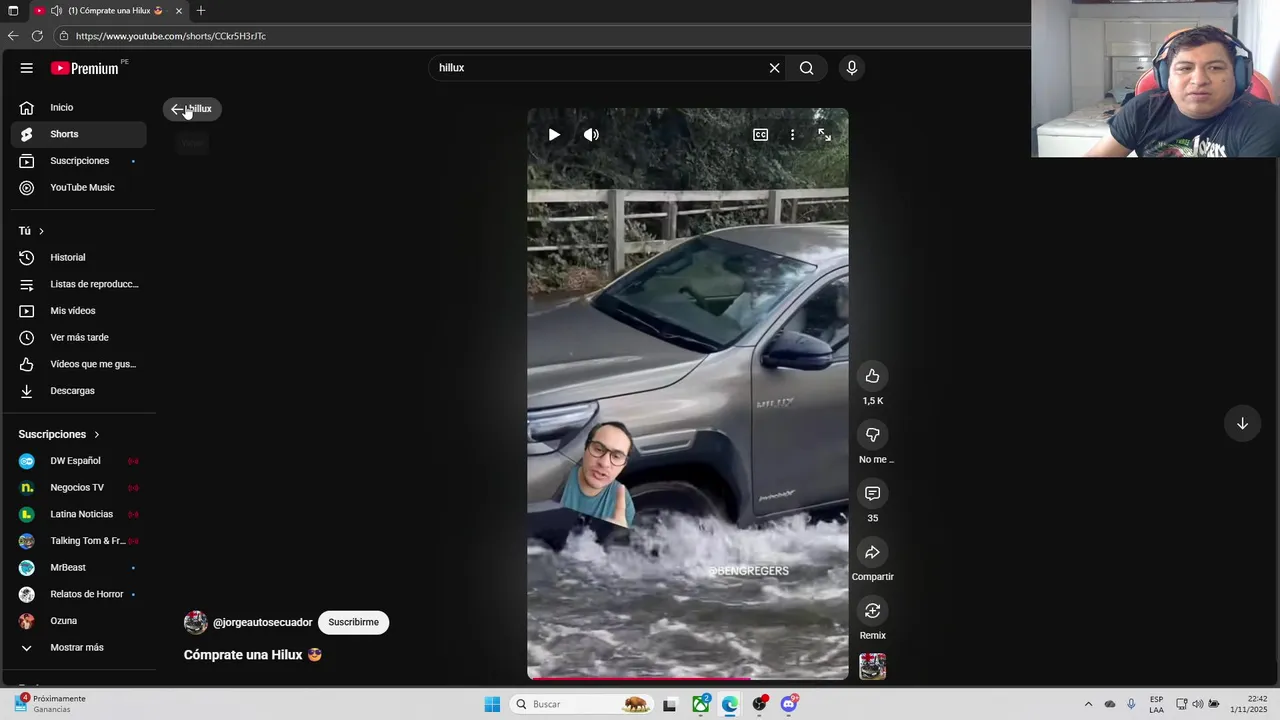The width and height of the screenshot is (1280, 720).
Task: Open Talking Tom & Friends subscription
Action: (78, 541)
